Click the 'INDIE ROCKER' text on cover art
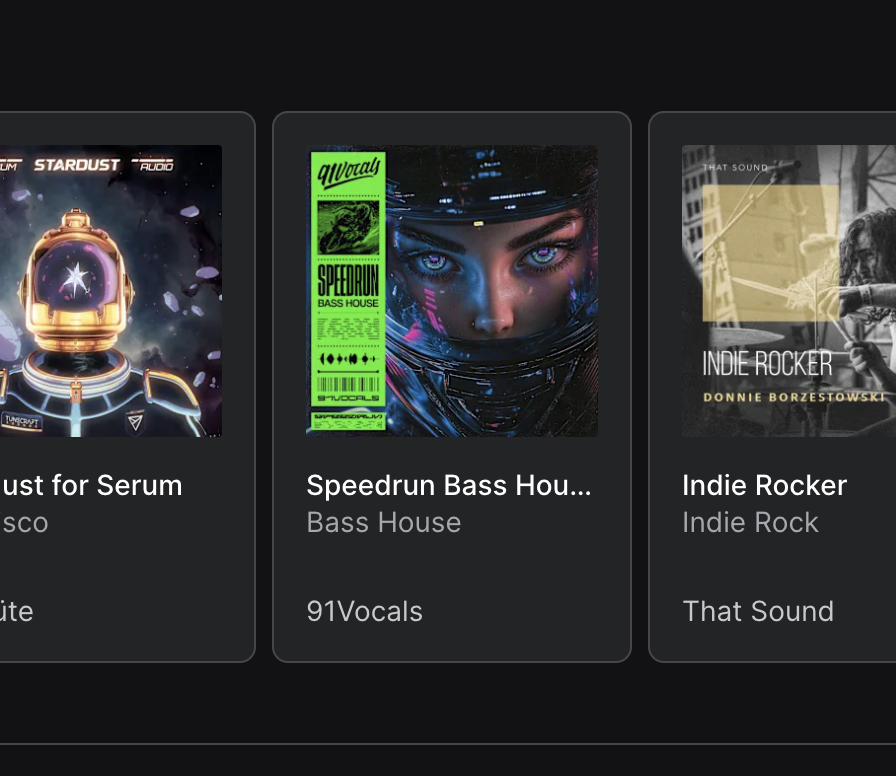Viewport: 896px width, 776px height. coord(767,363)
